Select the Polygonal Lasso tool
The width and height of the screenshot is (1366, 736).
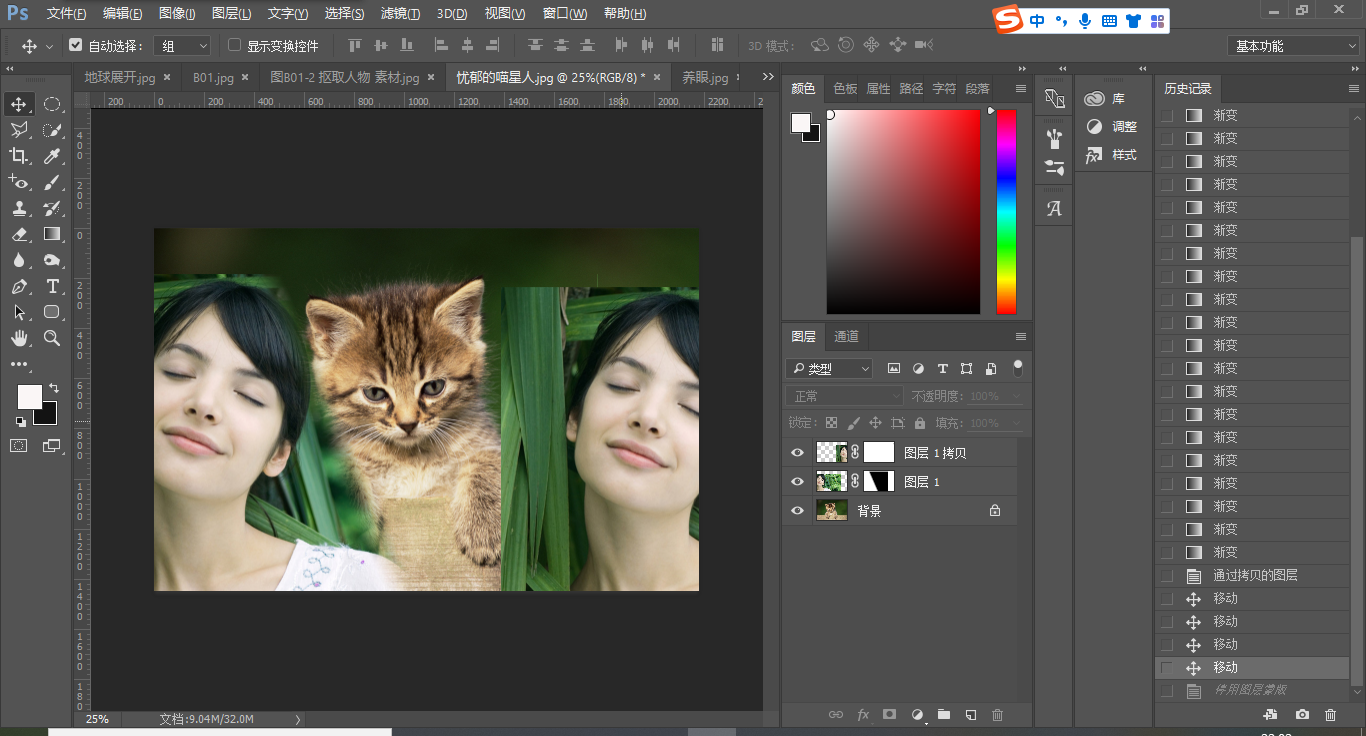click(19, 130)
